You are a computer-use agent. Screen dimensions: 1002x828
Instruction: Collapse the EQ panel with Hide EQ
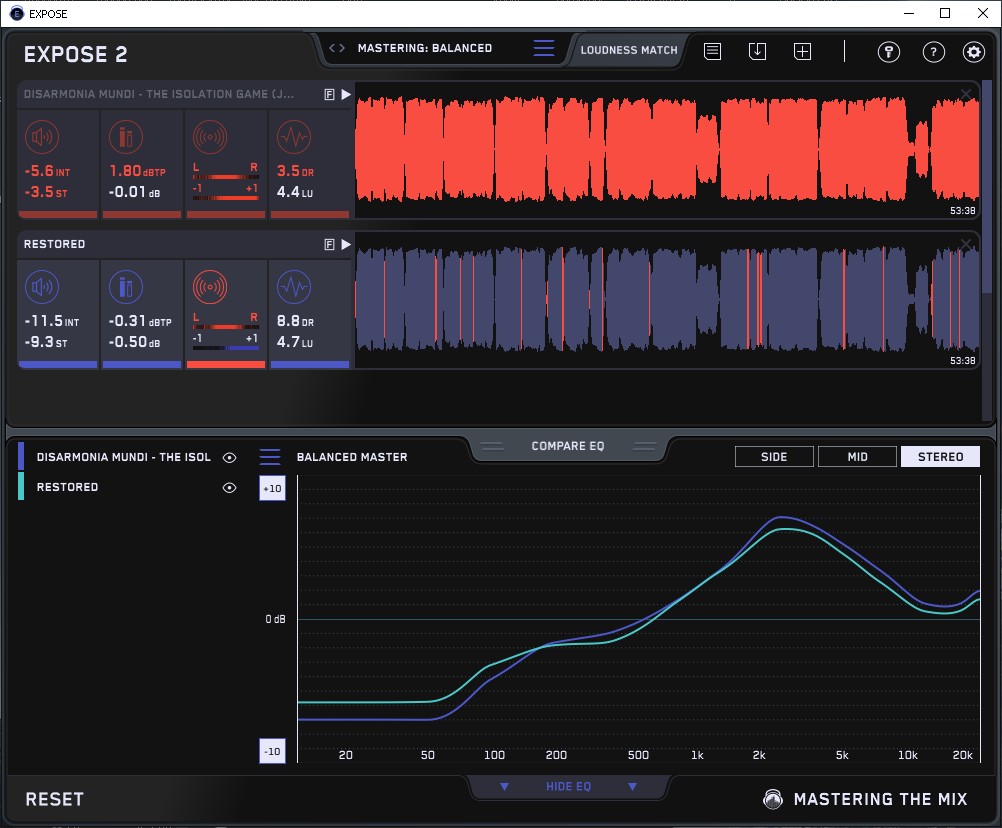[568, 787]
